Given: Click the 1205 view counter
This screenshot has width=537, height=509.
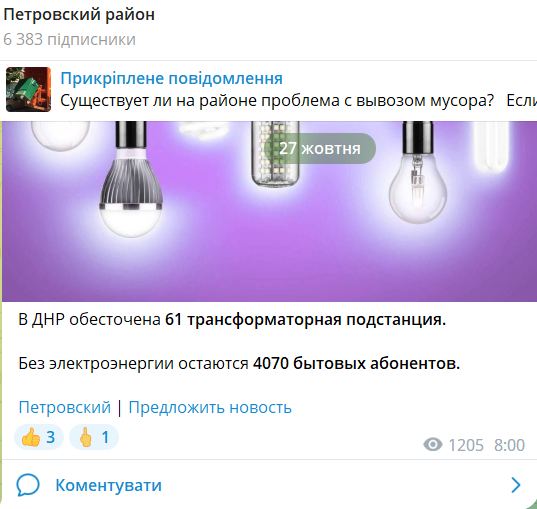Looking at the screenshot, I should click(x=466, y=445).
